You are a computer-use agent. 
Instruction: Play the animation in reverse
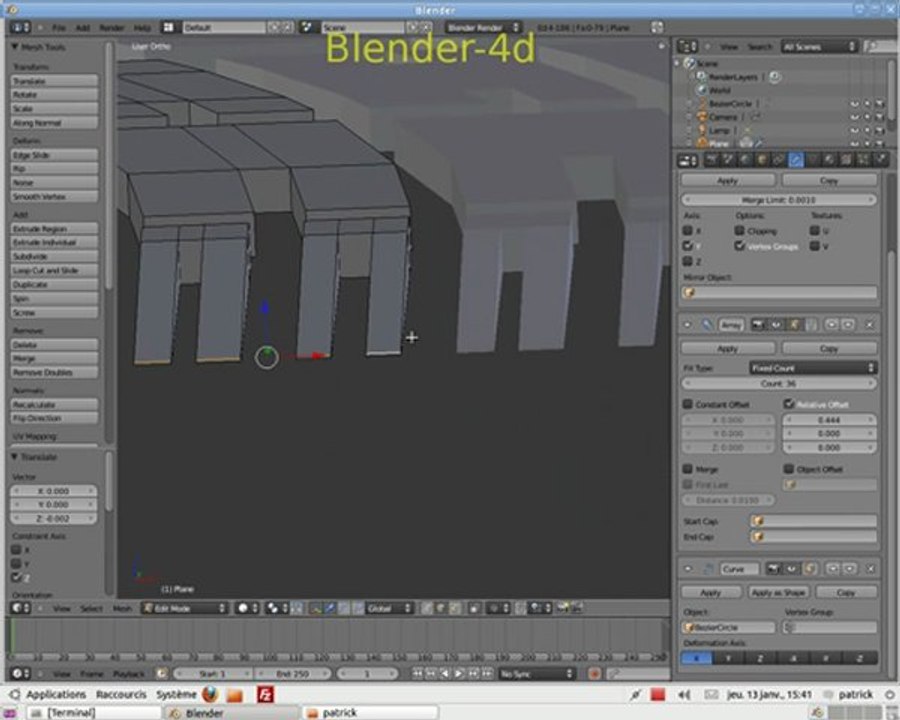point(445,673)
